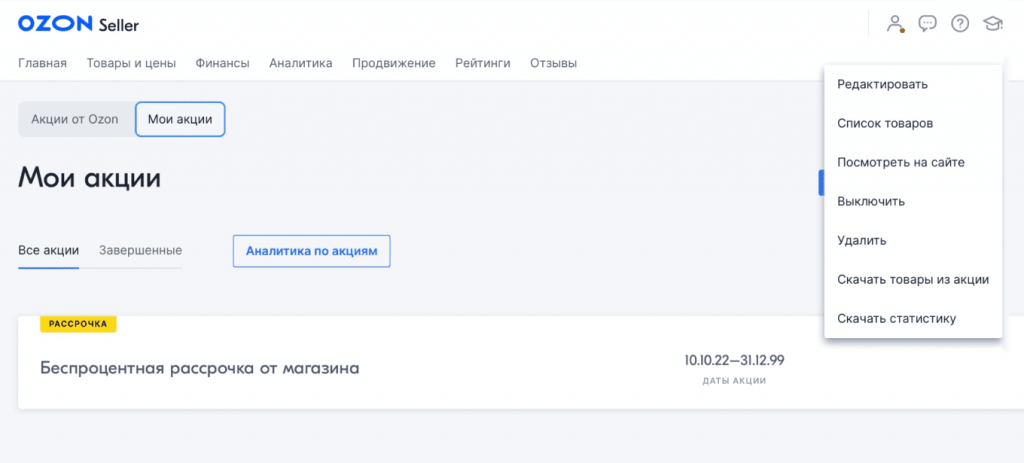This screenshot has height=463, width=1024.
Task: Click the help question mark icon
Action: [x=960, y=23]
